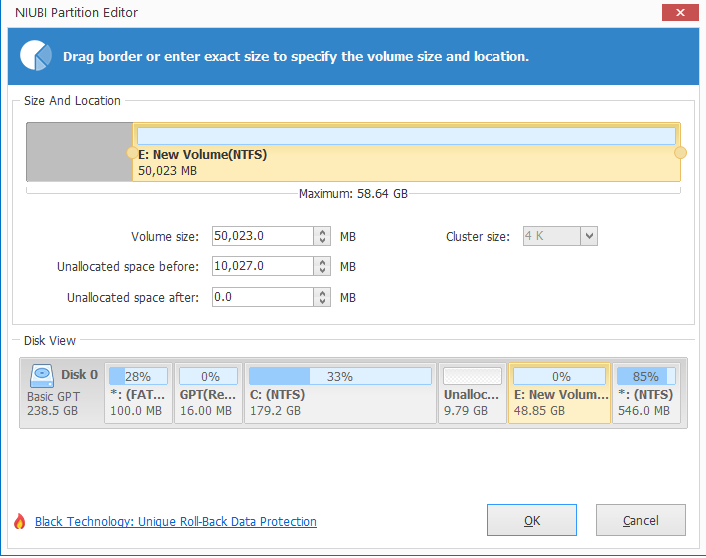Click left border handle of E: volume
Viewport: 706px width, 558px height.
click(131, 153)
